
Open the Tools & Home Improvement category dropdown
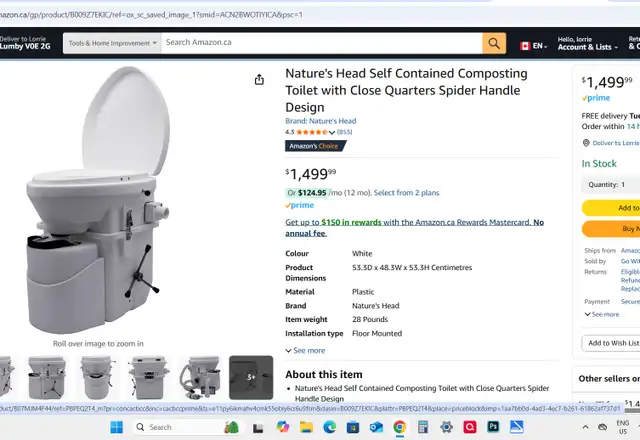click(x=112, y=43)
